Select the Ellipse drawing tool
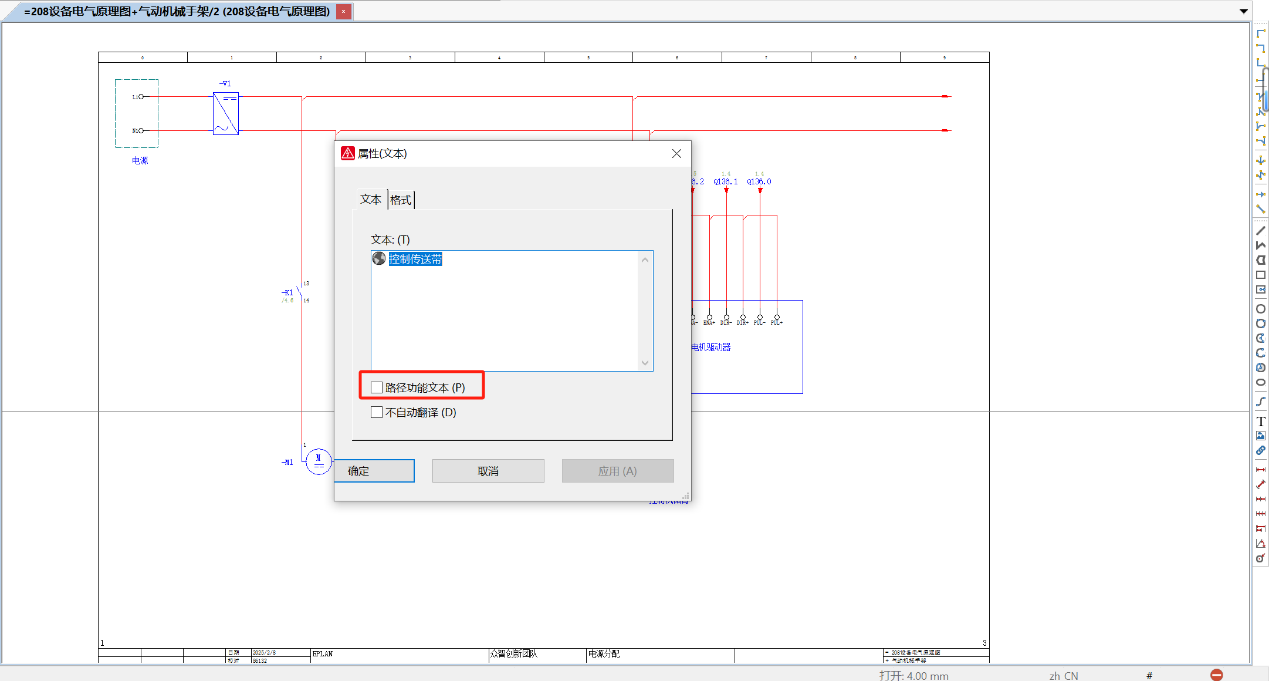The width and height of the screenshot is (1269, 681). pyautogui.click(x=1260, y=382)
